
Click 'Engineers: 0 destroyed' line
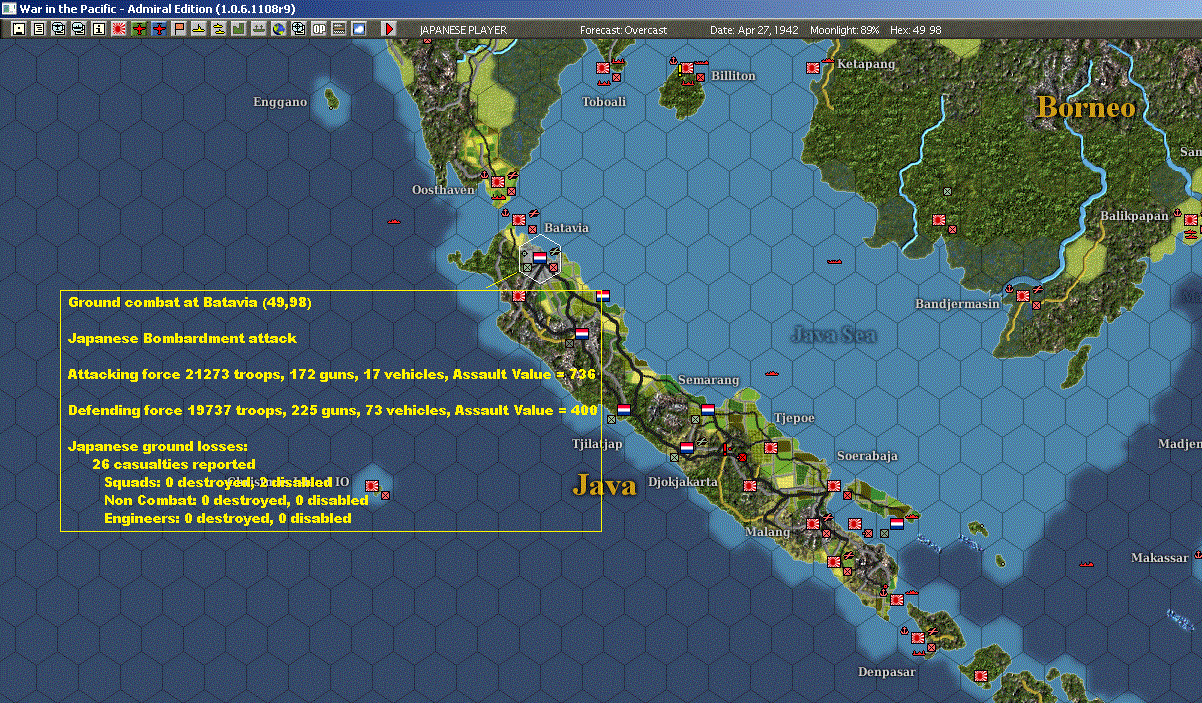click(228, 518)
